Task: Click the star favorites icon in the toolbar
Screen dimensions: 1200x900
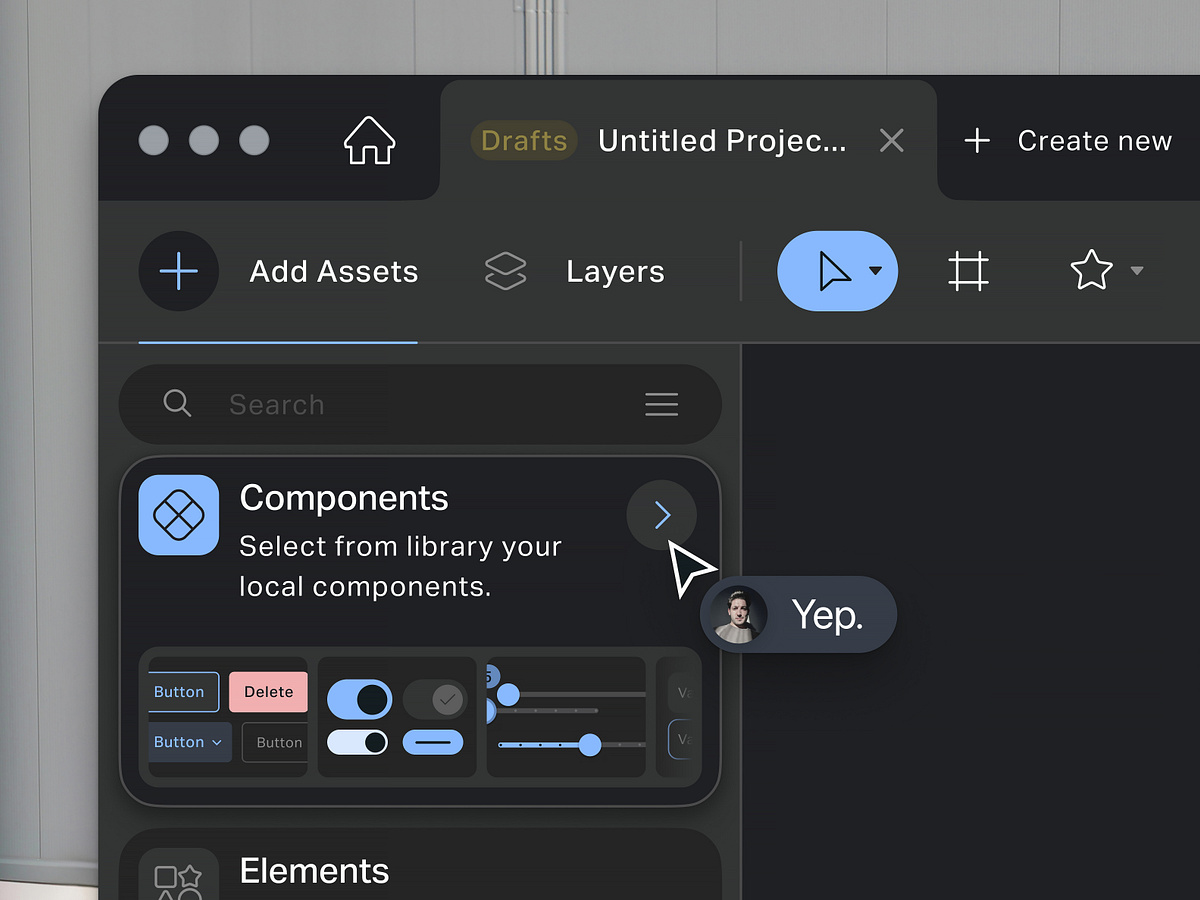Action: [x=1093, y=270]
